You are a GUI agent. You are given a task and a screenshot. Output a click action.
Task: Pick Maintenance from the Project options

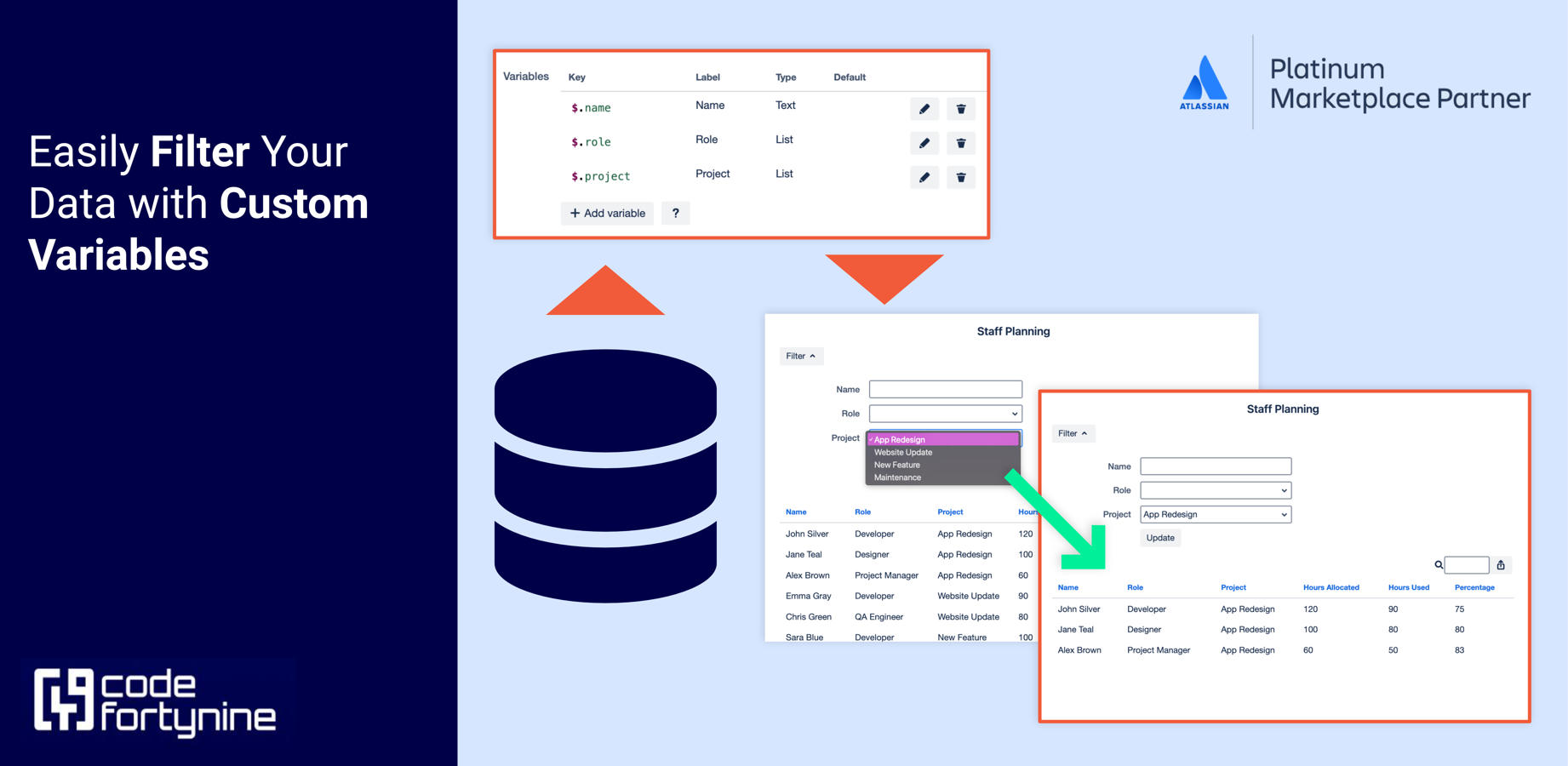(896, 477)
